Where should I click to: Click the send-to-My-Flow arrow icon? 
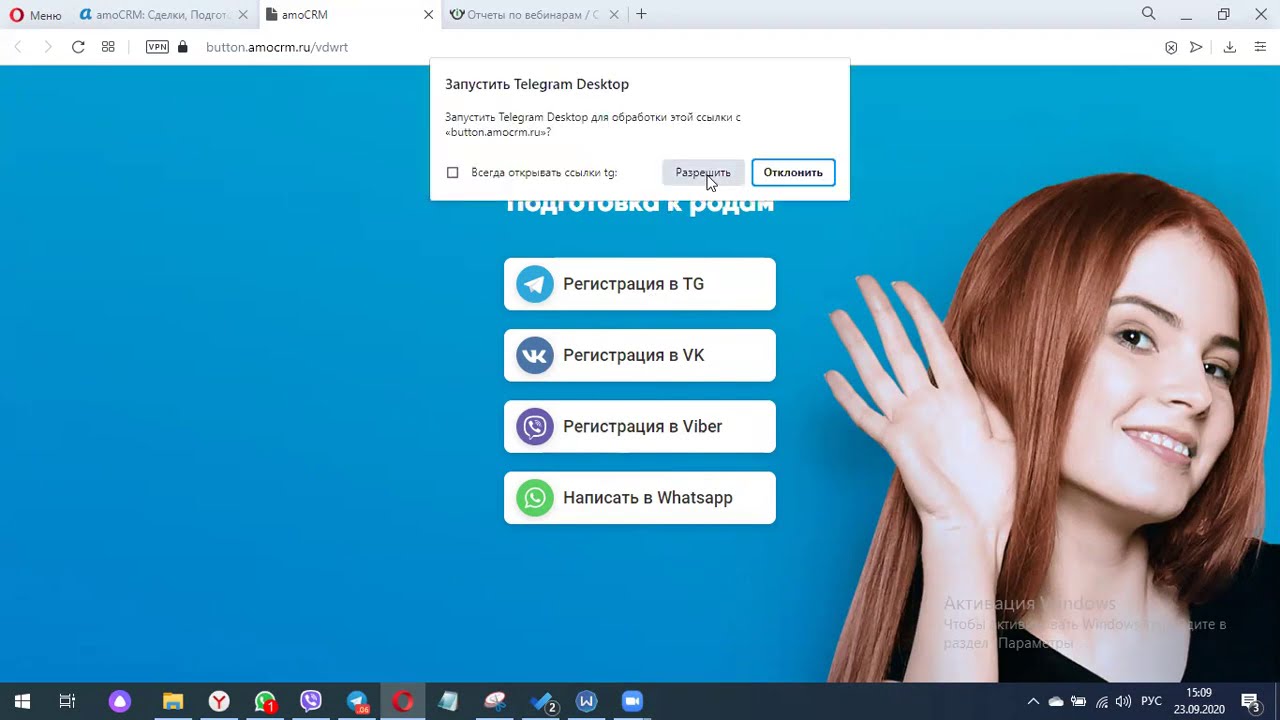click(1196, 47)
